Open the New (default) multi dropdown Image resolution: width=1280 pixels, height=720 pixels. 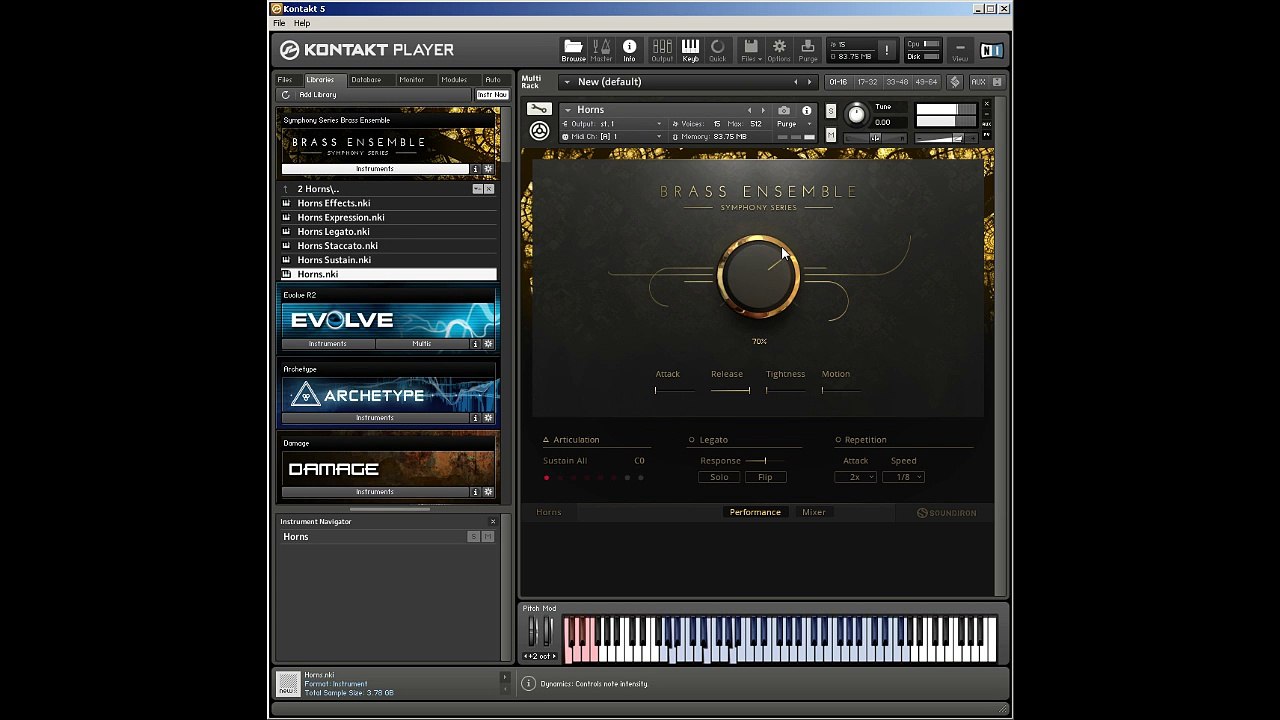pyautogui.click(x=567, y=82)
